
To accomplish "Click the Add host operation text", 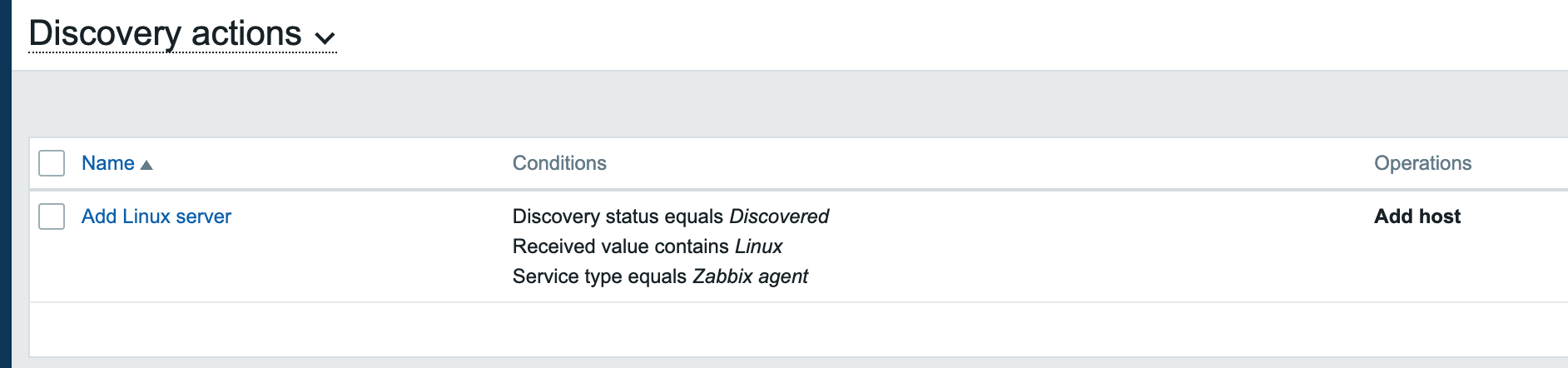I will tap(1417, 216).
